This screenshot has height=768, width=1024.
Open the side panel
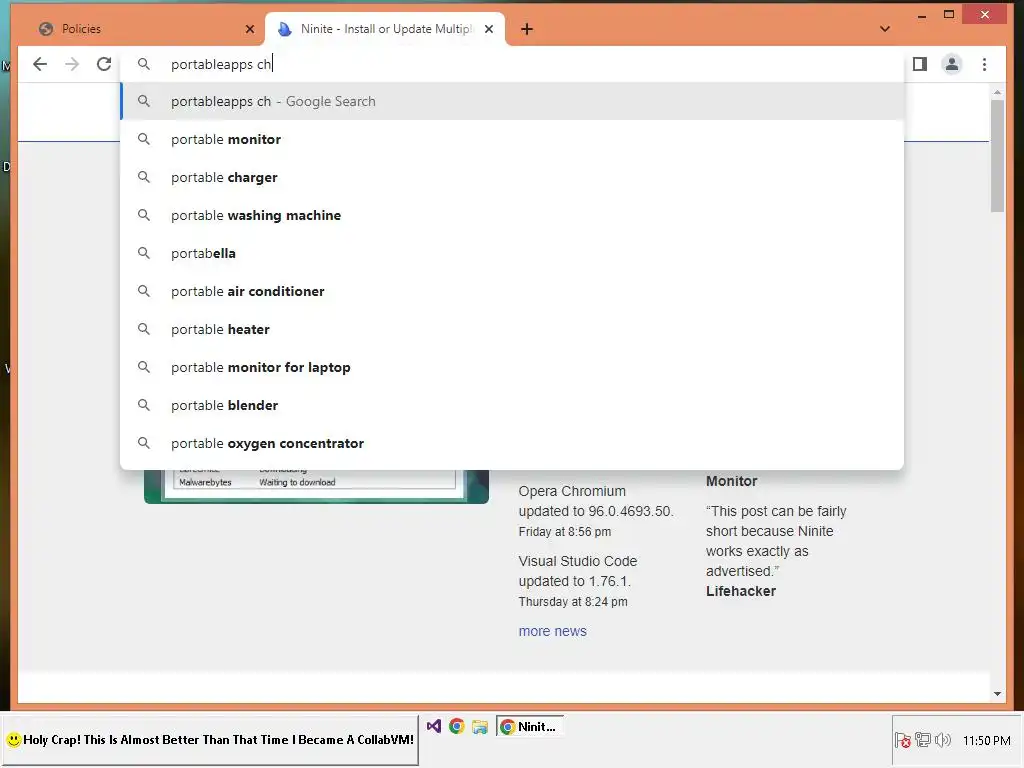pos(920,64)
